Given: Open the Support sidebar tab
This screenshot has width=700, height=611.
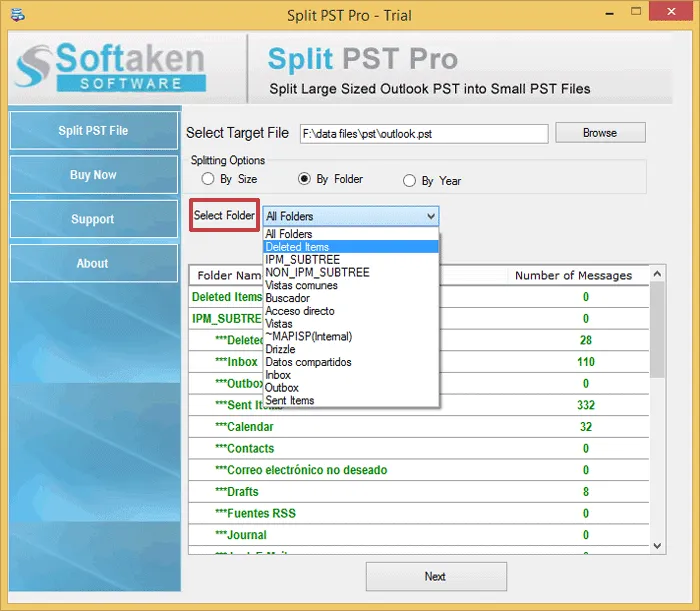Looking at the screenshot, I should pyautogui.click(x=94, y=219).
